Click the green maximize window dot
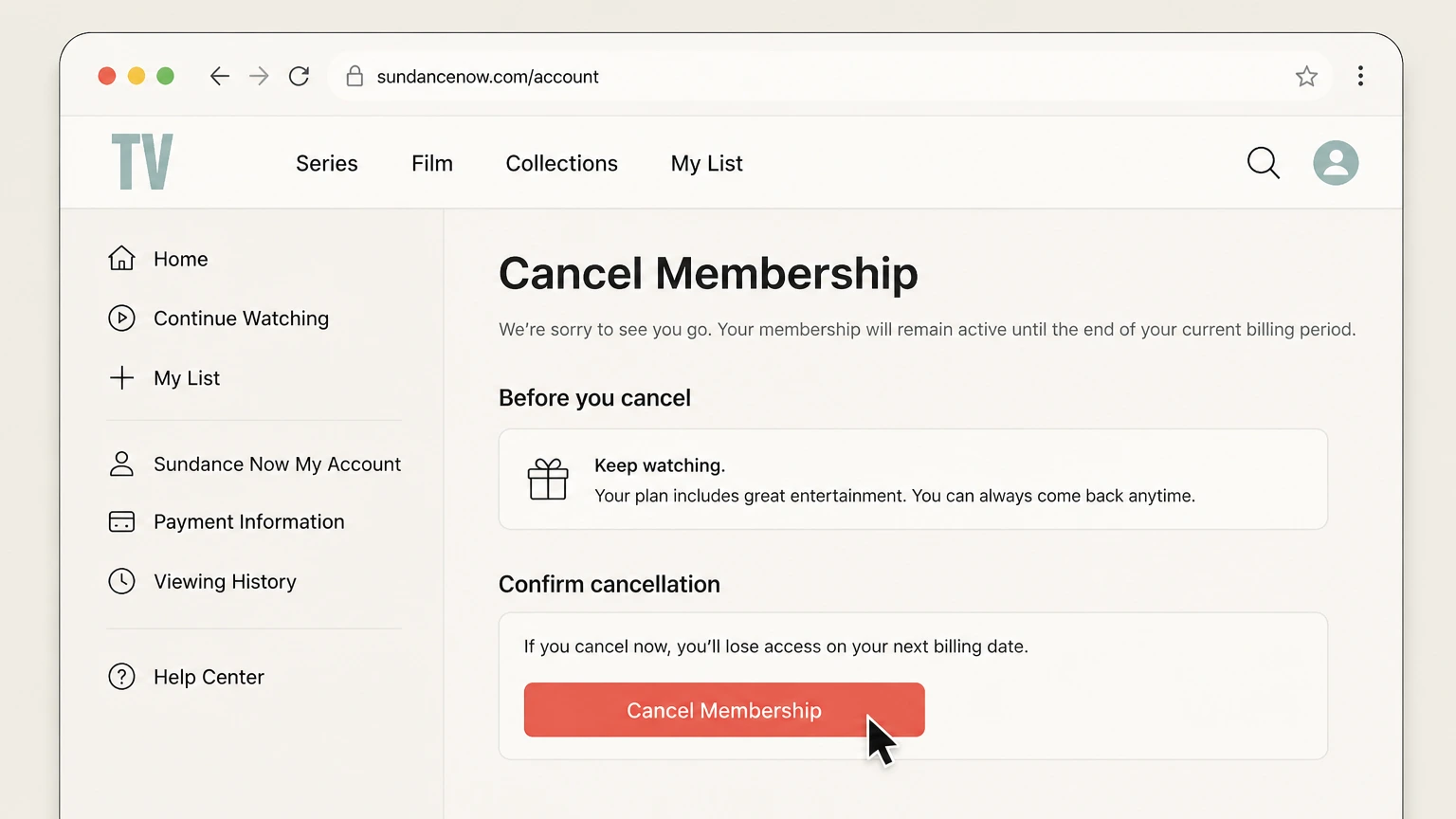Screen dimensions: 1456x819 click(165, 76)
